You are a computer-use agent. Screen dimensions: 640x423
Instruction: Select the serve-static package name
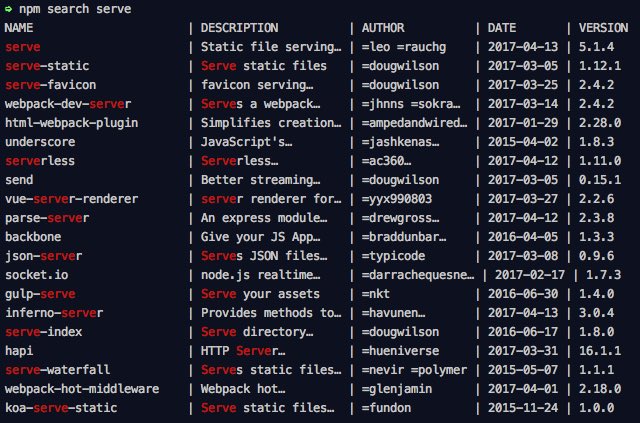46,66
